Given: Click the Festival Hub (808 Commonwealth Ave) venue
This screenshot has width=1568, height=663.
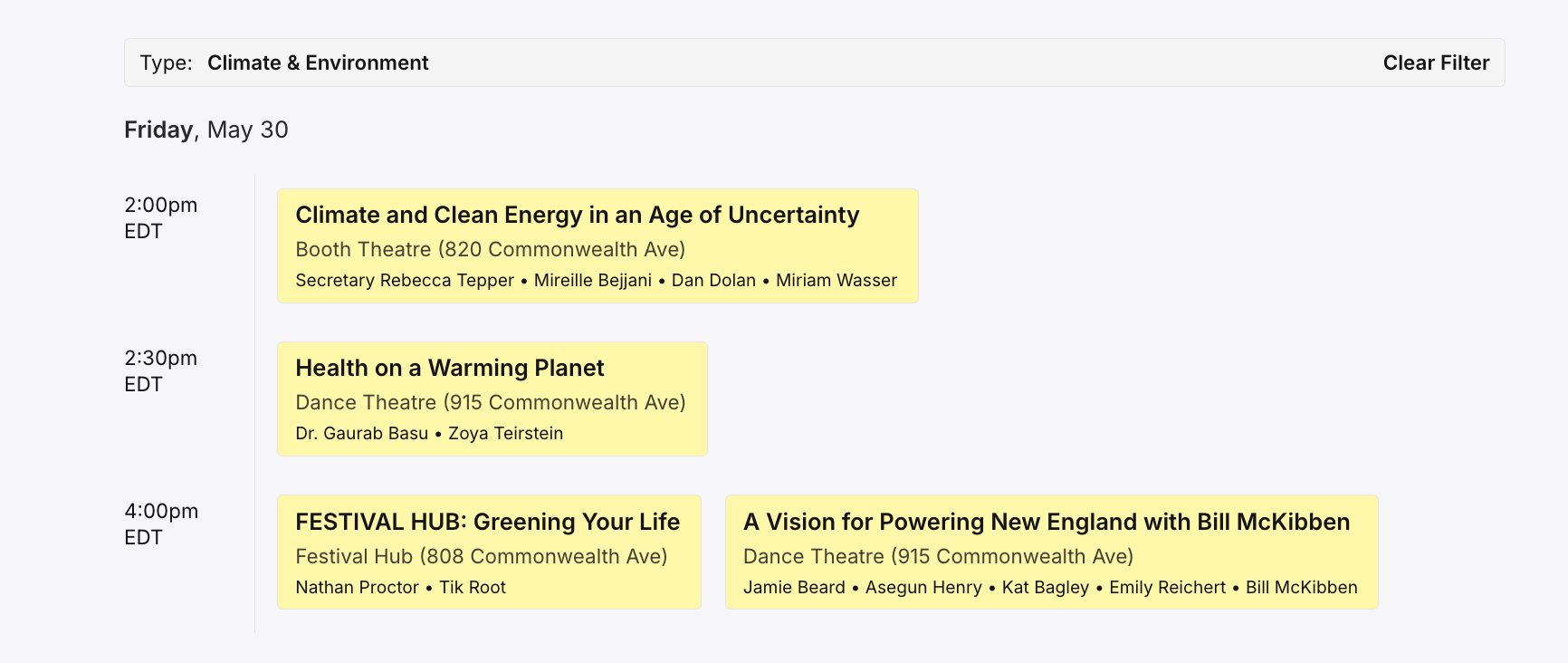Looking at the screenshot, I should (481, 556).
